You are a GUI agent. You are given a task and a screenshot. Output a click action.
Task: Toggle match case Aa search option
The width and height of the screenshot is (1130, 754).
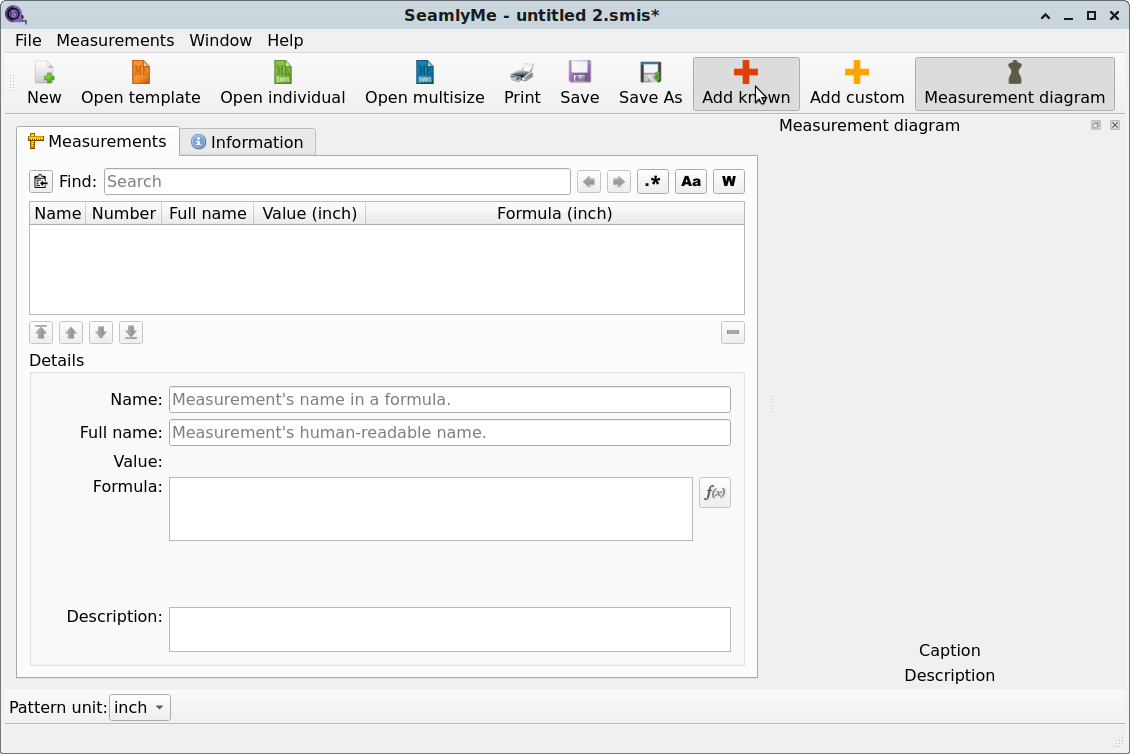690,182
